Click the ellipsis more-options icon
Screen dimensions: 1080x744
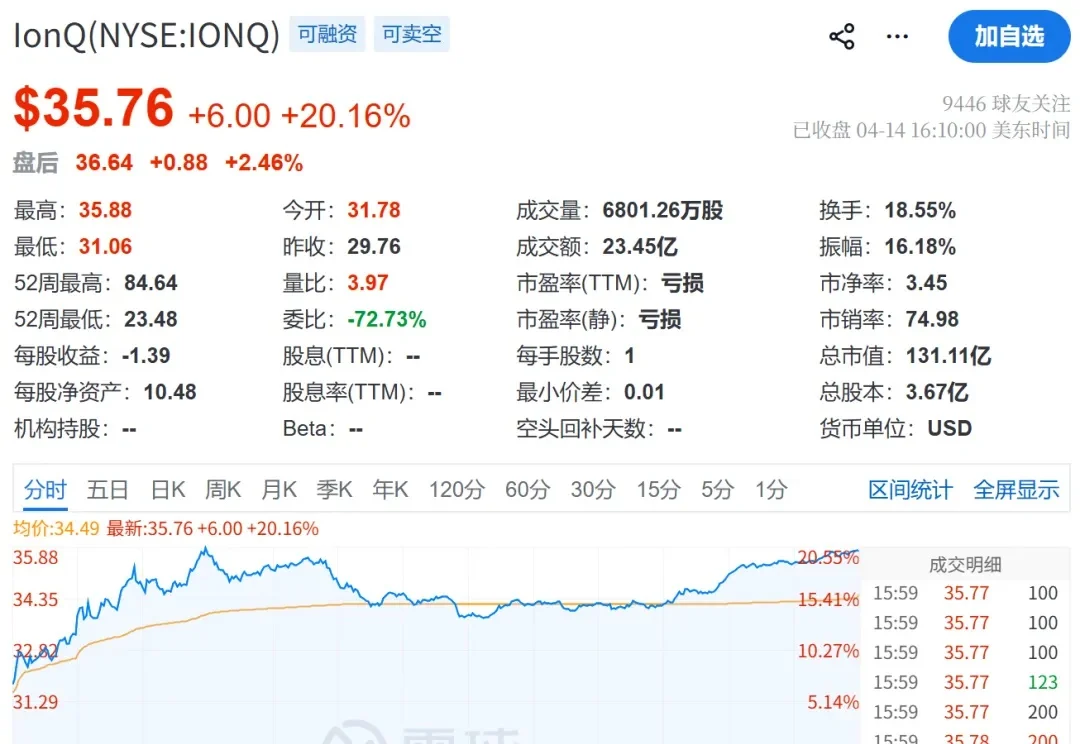click(x=896, y=36)
